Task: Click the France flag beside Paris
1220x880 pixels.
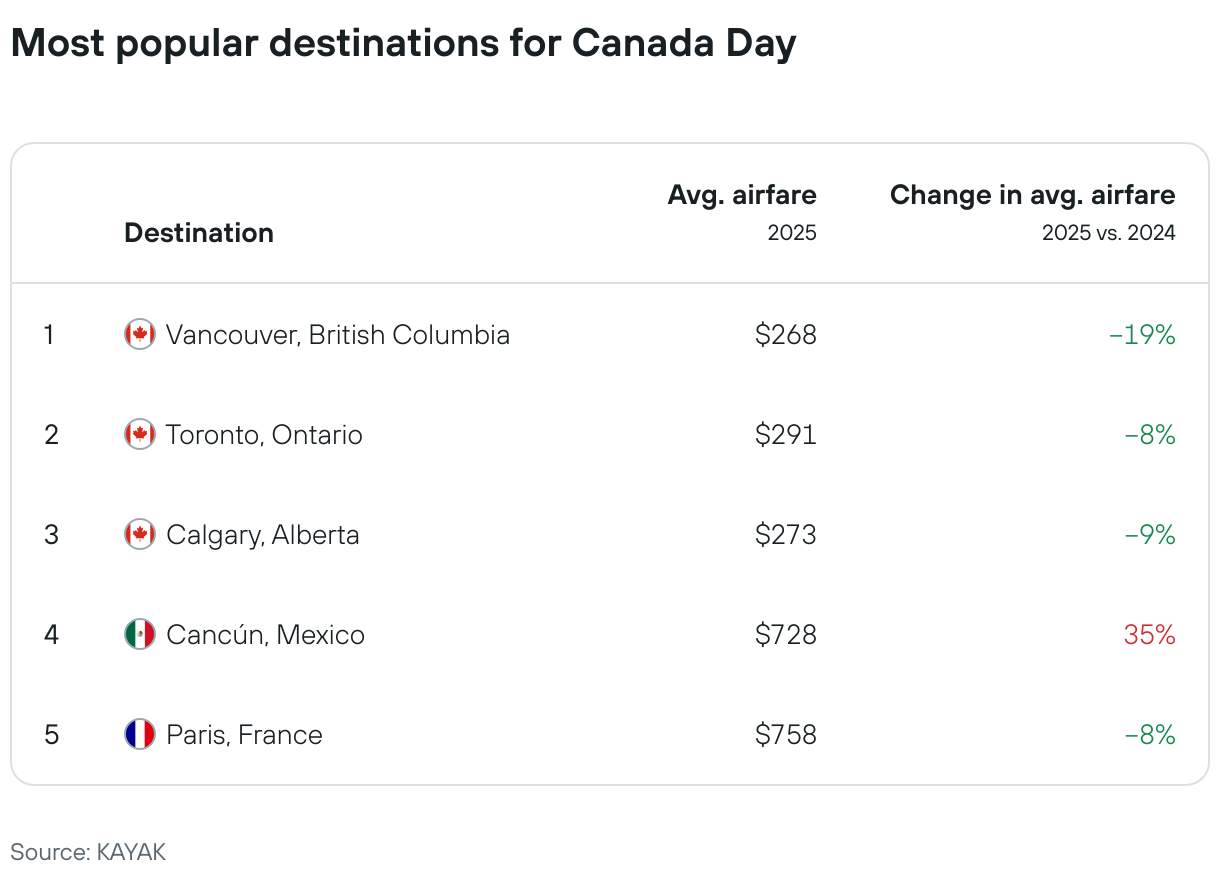Action: [x=140, y=734]
